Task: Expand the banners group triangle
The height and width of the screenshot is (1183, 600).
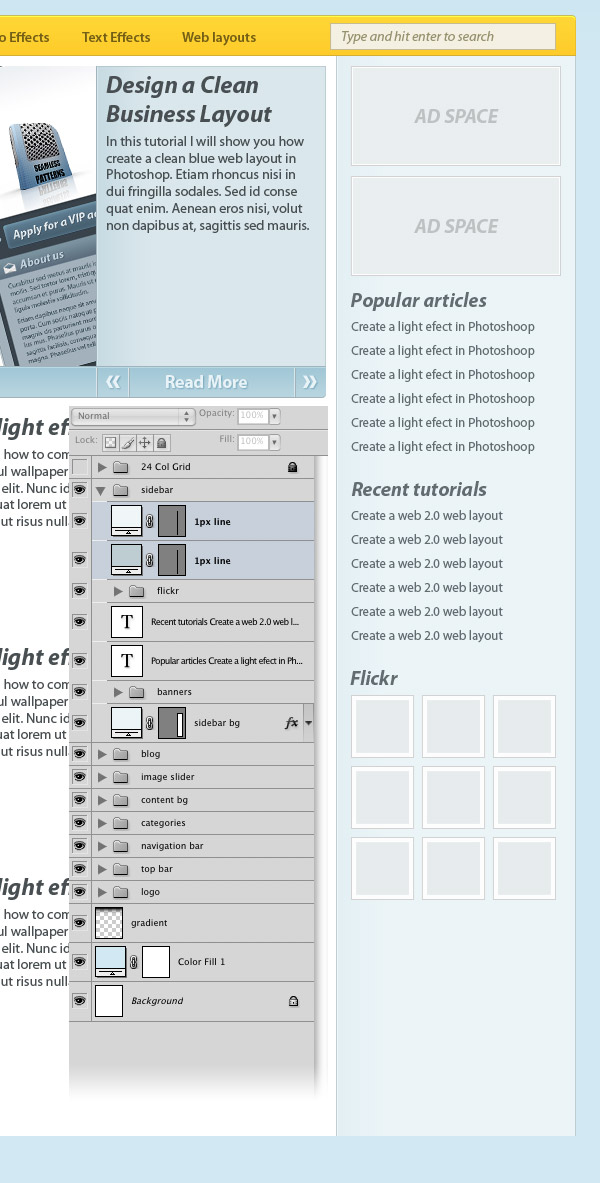Action: pyautogui.click(x=118, y=692)
